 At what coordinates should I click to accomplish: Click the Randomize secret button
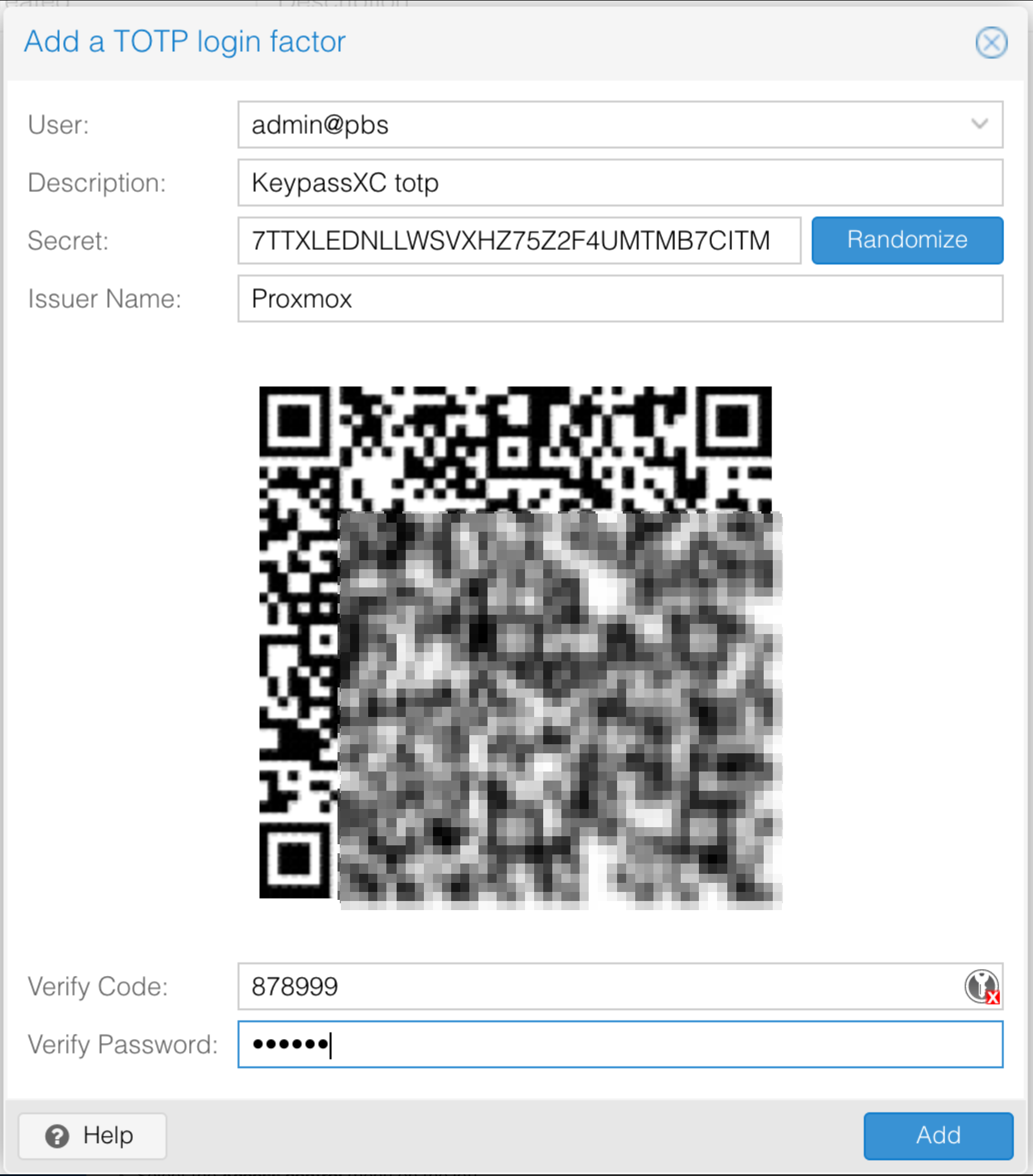click(907, 240)
